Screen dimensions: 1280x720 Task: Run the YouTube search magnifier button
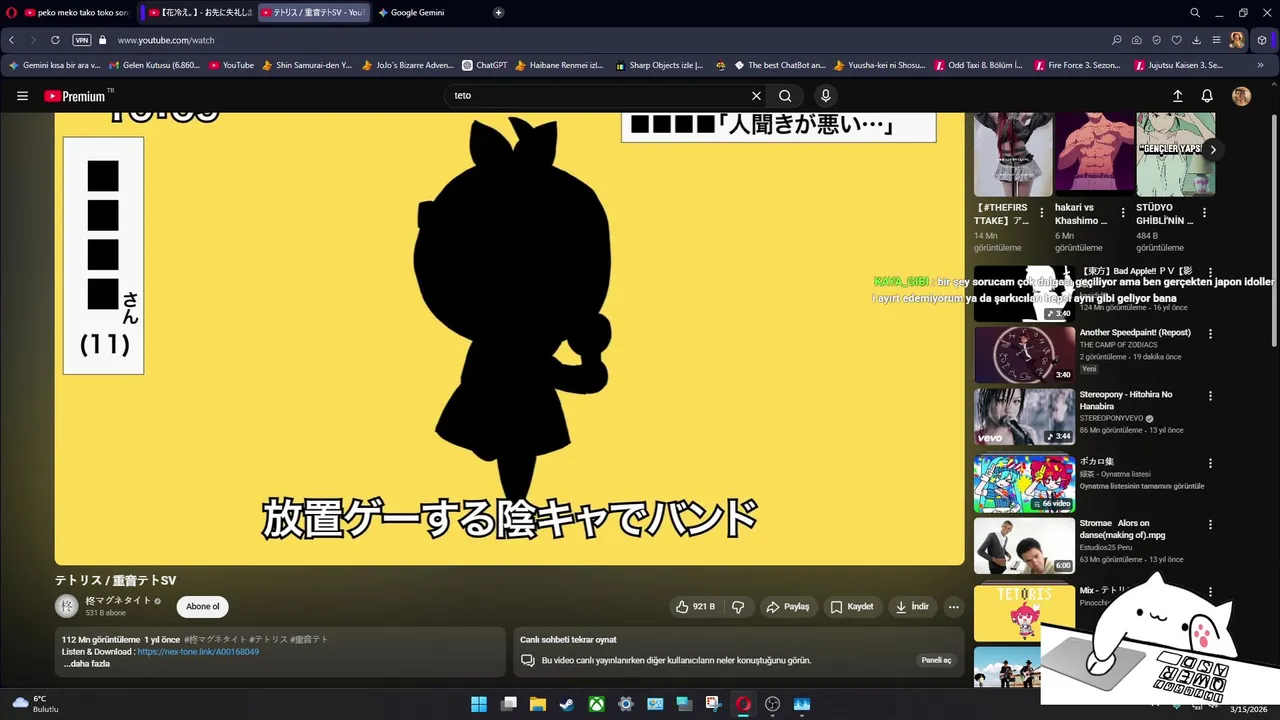tap(785, 96)
